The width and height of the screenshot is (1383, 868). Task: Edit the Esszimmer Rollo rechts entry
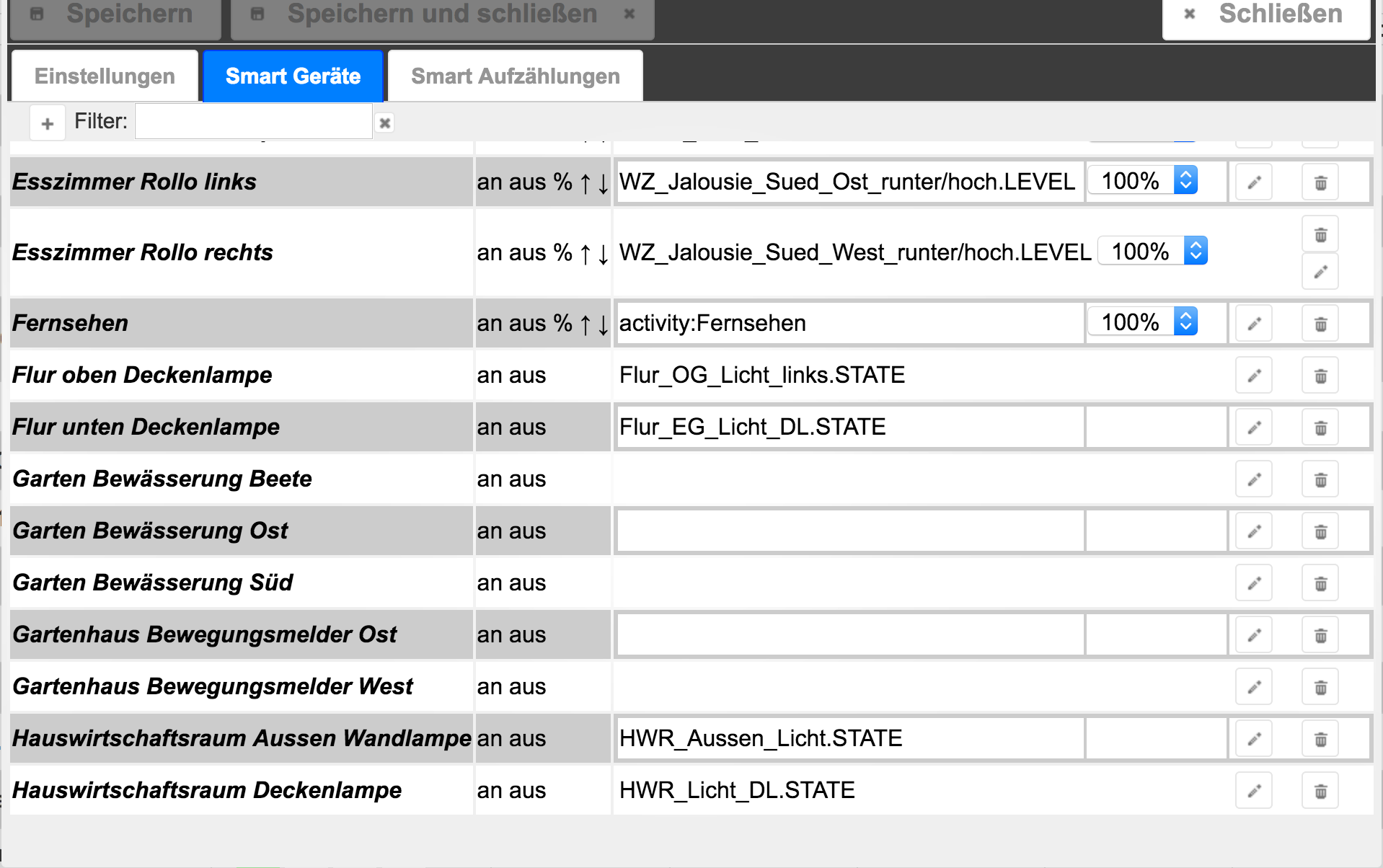pos(1320,272)
